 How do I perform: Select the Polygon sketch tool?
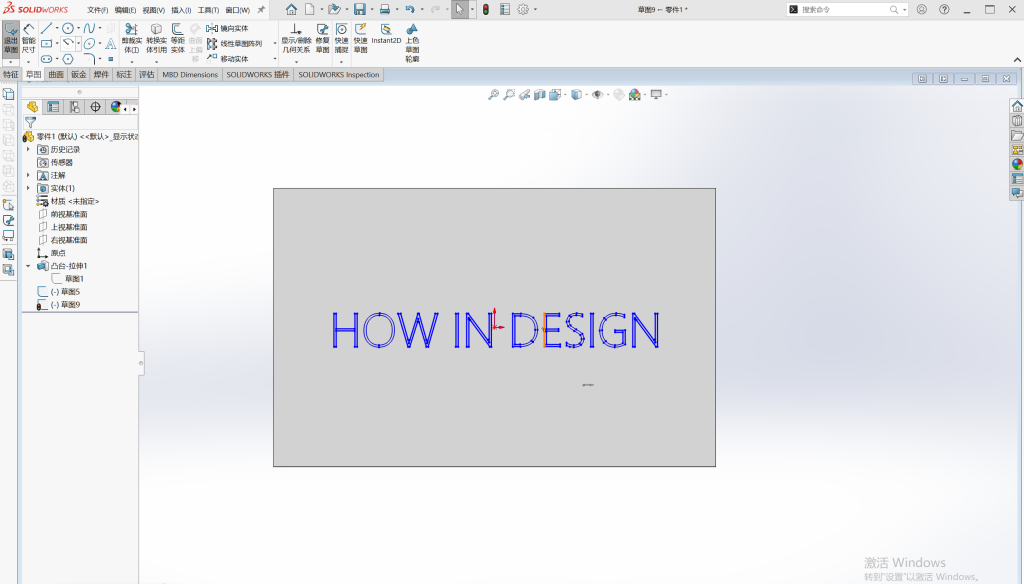click(x=68, y=59)
